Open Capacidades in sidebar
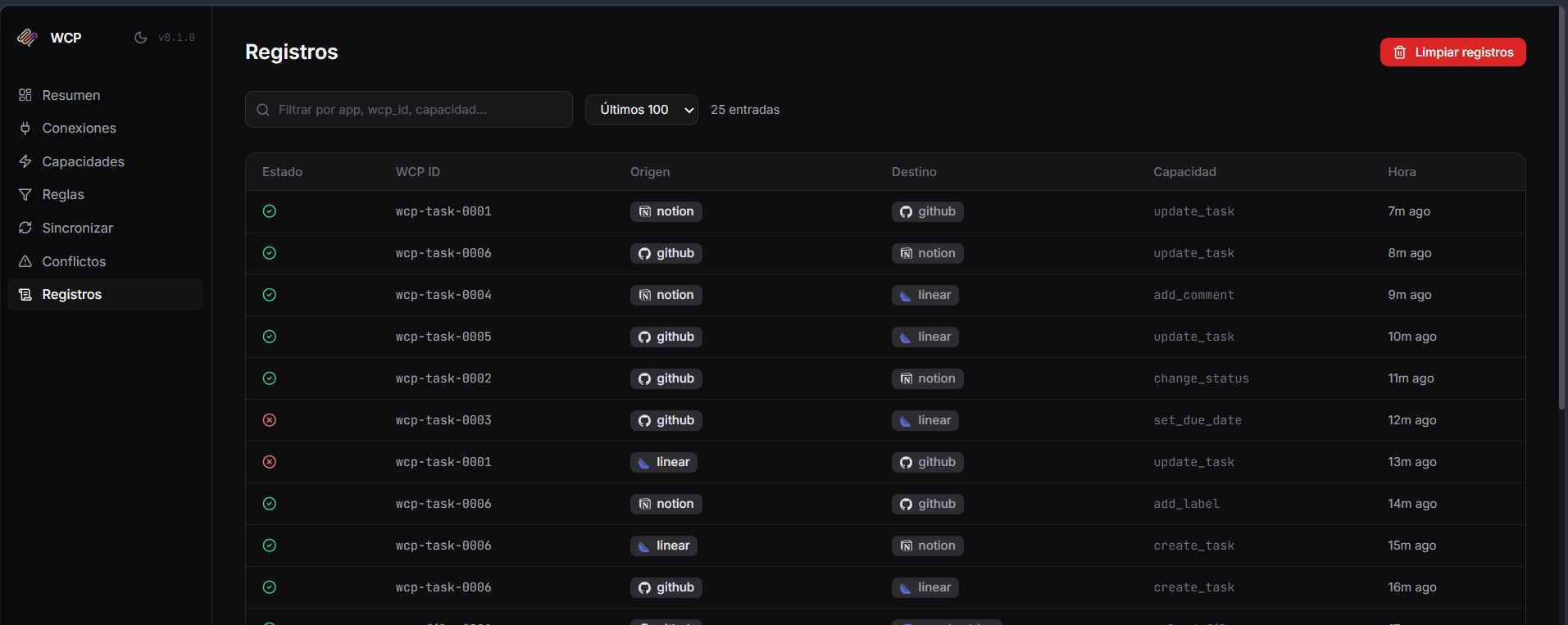 pyautogui.click(x=105, y=161)
